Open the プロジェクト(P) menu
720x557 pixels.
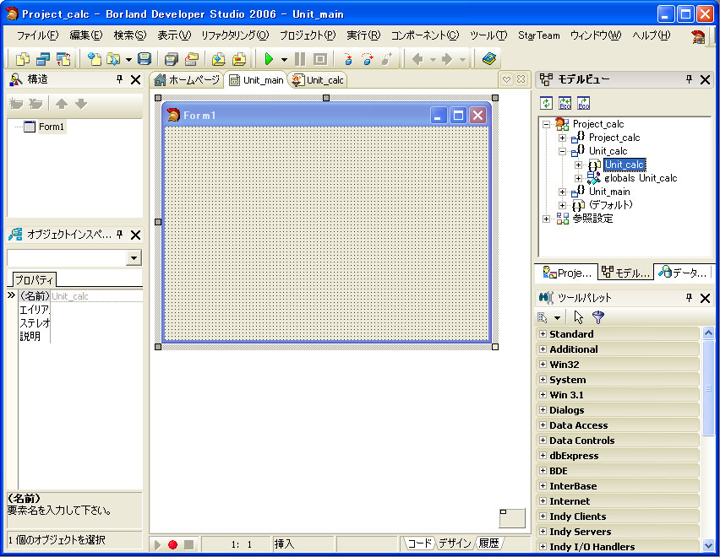coord(307,35)
